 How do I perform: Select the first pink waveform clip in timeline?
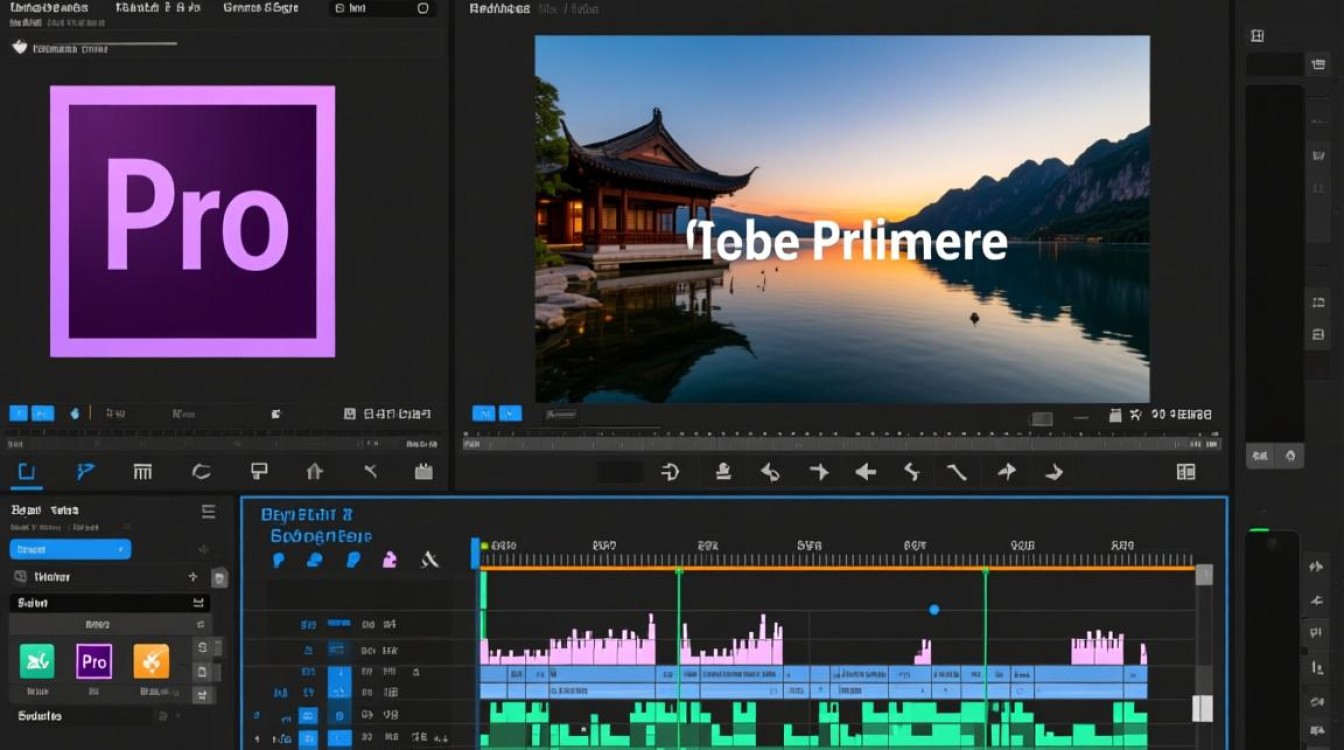coord(568,641)
